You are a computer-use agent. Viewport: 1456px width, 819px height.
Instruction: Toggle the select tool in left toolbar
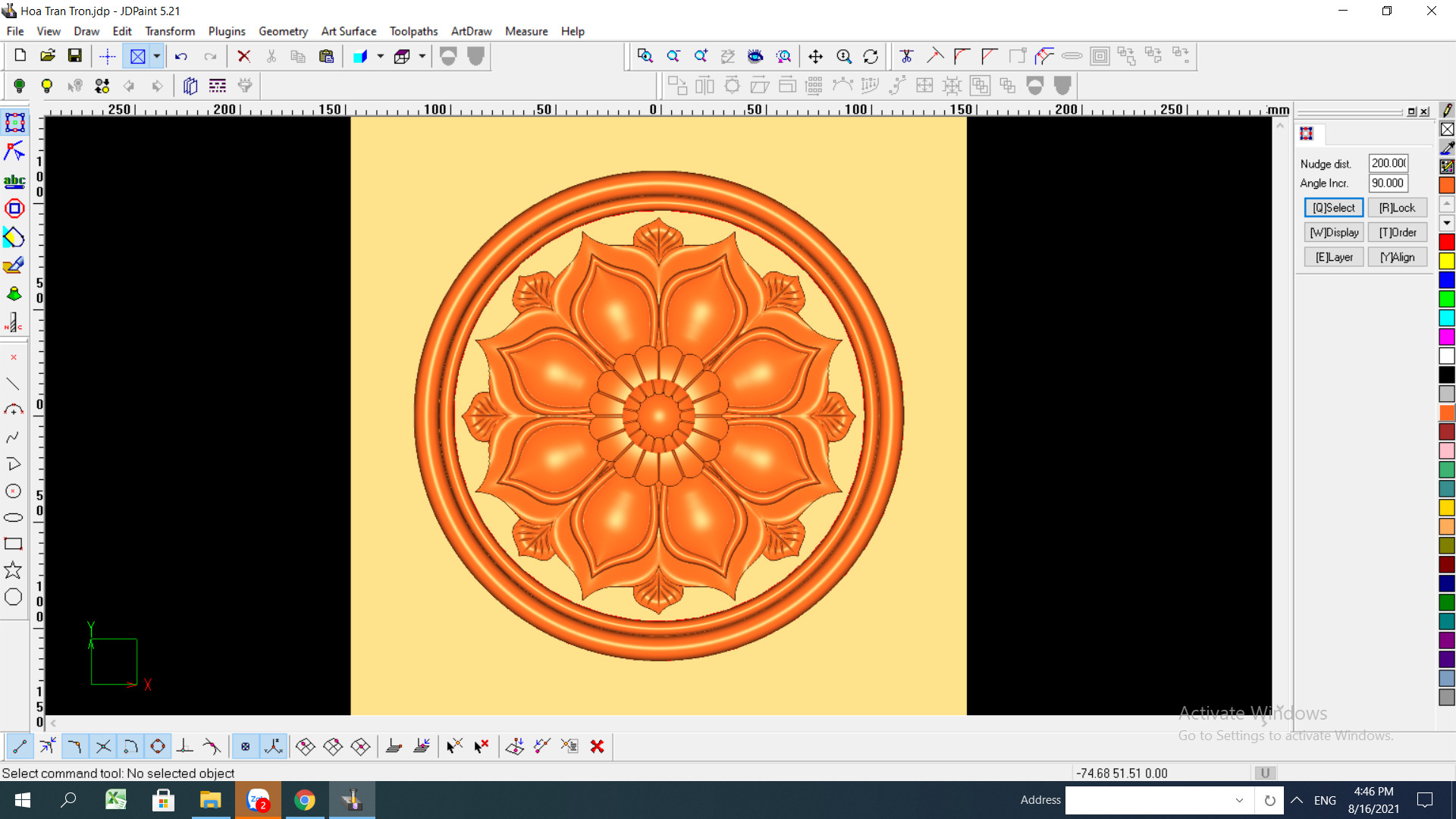coord(14,123)
